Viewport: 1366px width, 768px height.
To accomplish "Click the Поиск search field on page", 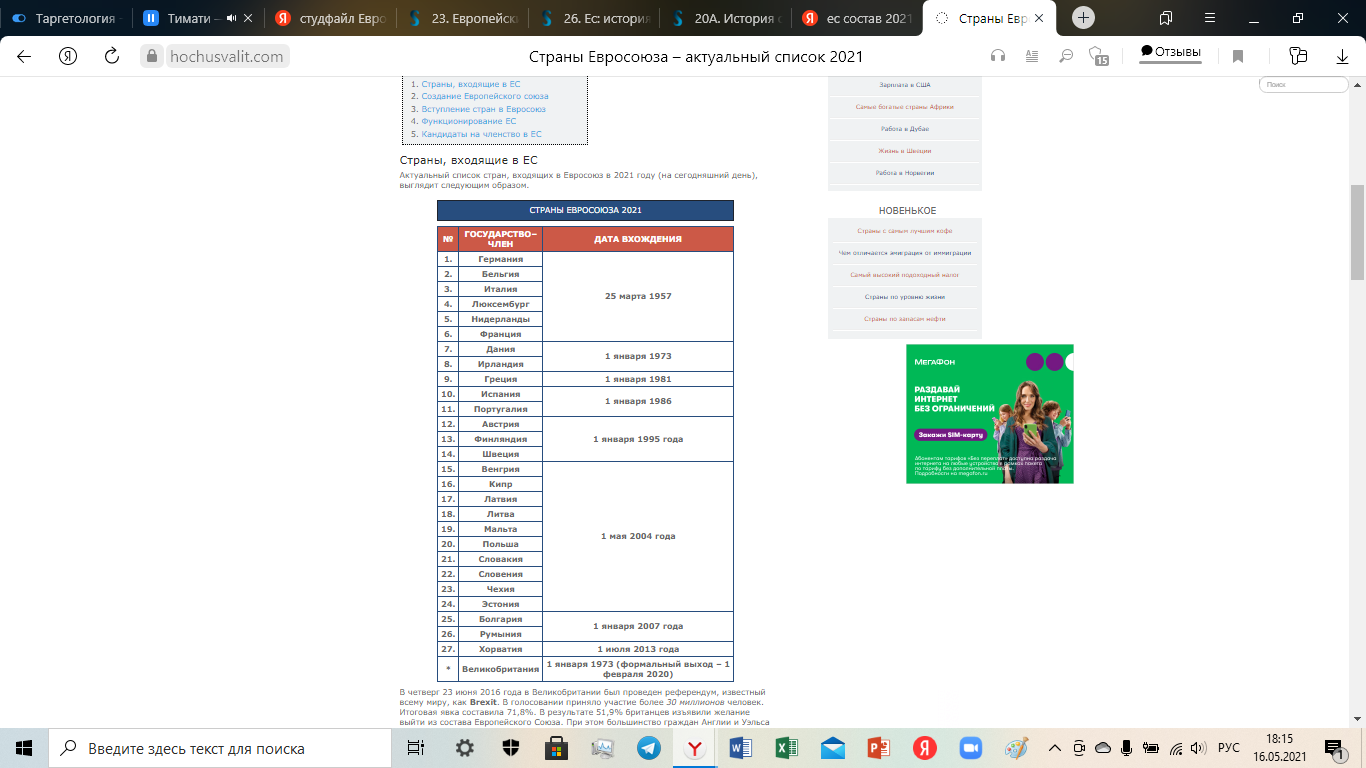I will 1302,85.
